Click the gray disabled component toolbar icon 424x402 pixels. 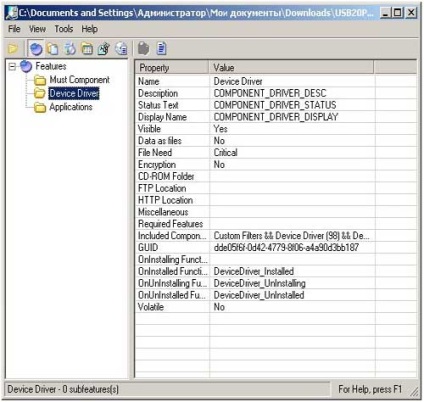pos(144,49)
